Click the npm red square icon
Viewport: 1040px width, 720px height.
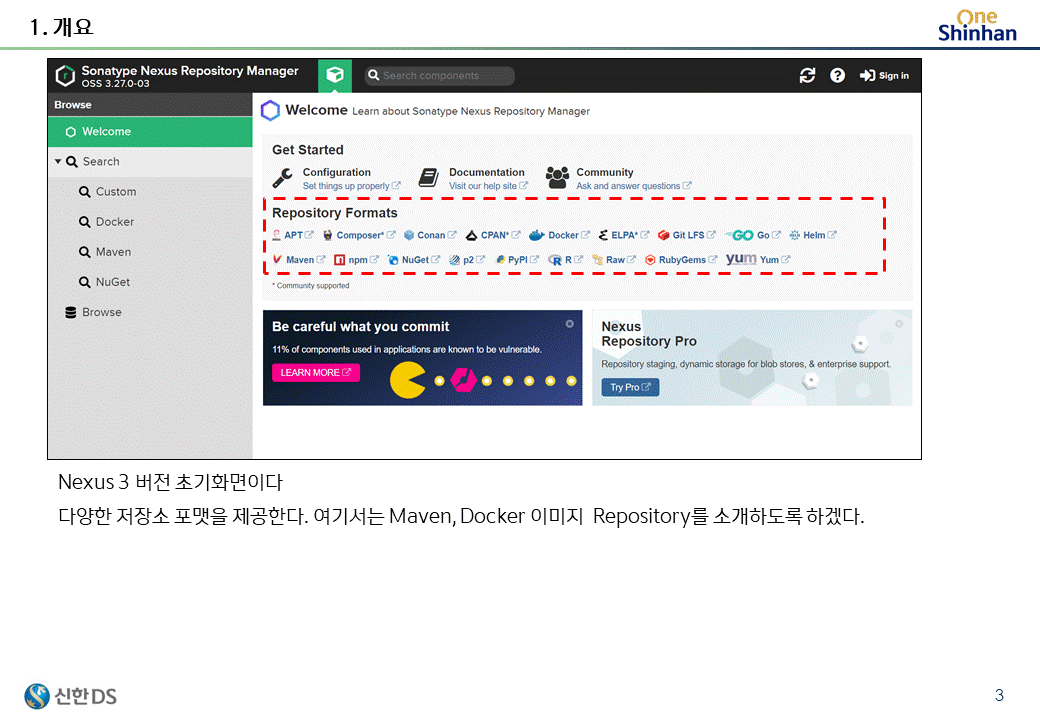[x=340, y=260]
